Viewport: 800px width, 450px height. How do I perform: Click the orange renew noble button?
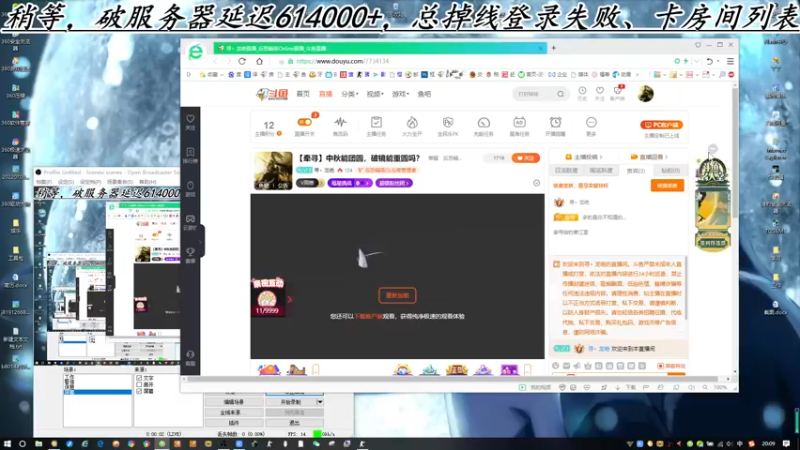(x=667, y=186)
